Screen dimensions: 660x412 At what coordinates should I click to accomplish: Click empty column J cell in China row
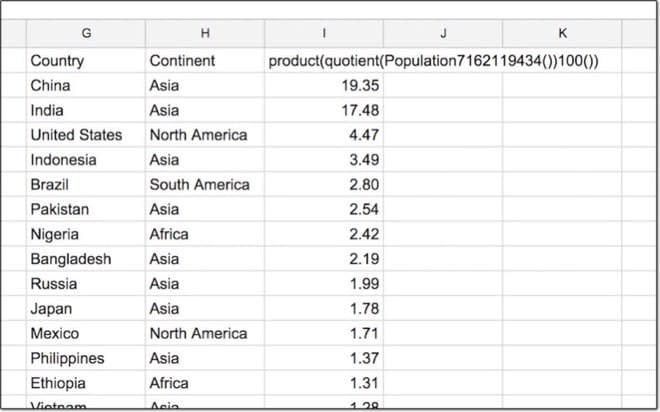[x=443, y=85]
